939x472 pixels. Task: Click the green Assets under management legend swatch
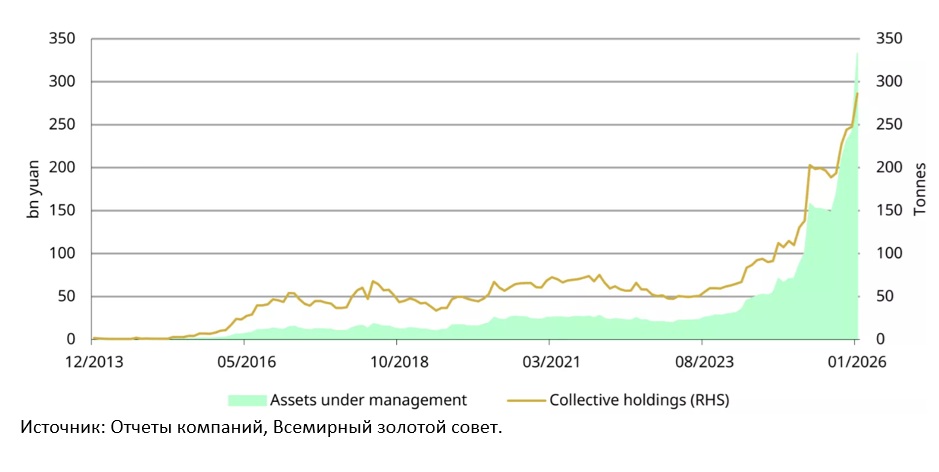click(247, 400)
